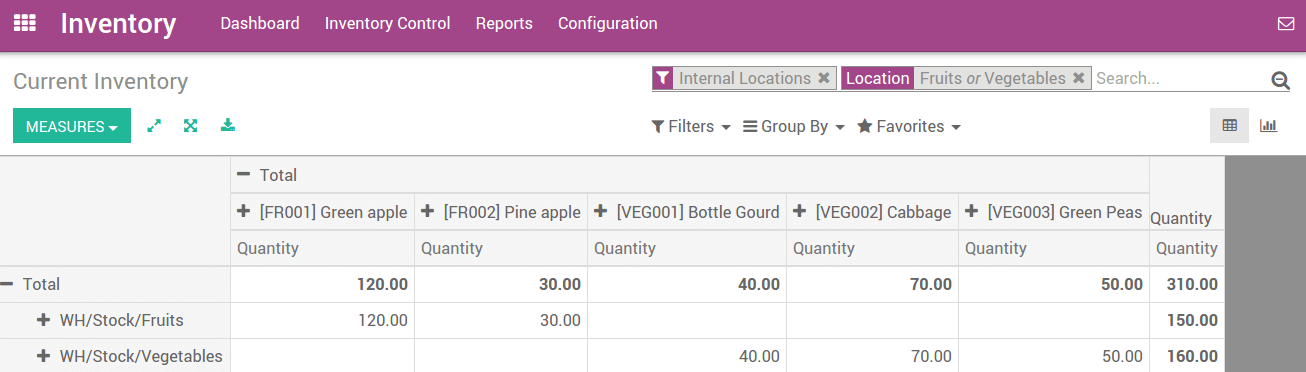The image size is (1306, 372).
Task: Click the search magnifier icon
Action: [1280, 80]
